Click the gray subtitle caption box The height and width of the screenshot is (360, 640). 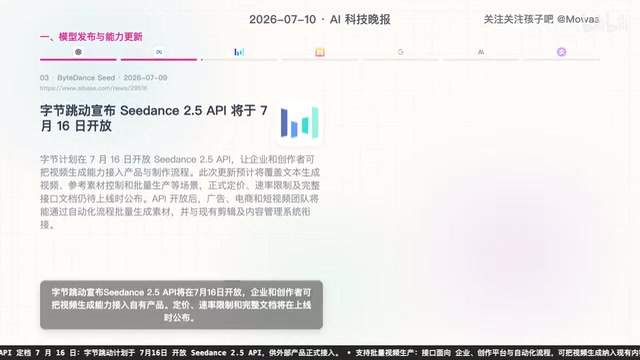point(181,305)
